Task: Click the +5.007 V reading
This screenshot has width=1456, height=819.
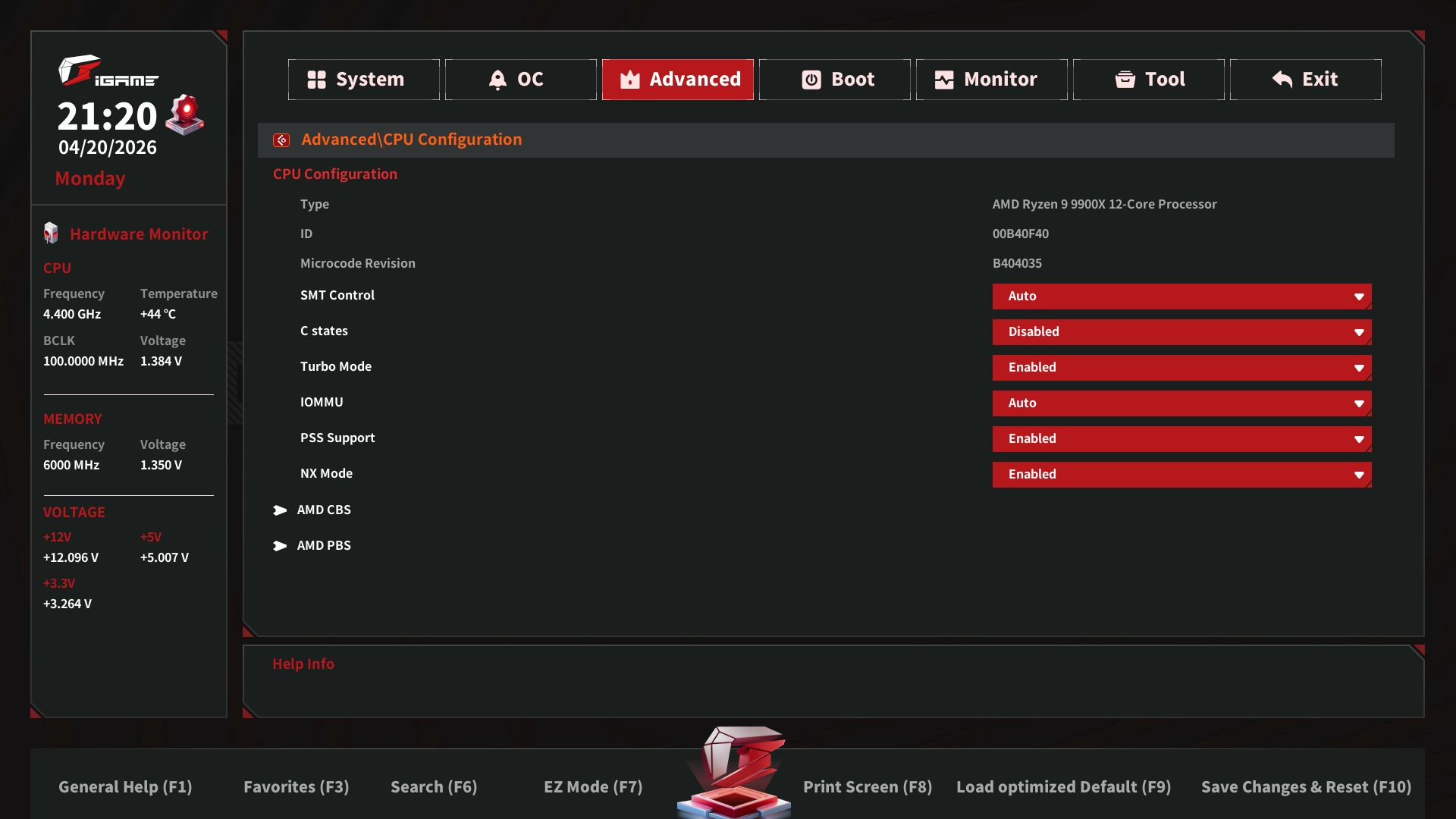Action: tap(165, 558)
